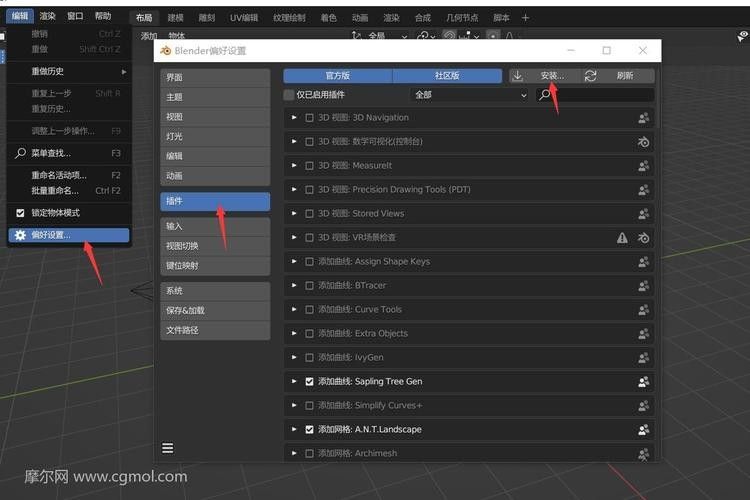Click the 菜单查找 menu entry

(69, 153)
